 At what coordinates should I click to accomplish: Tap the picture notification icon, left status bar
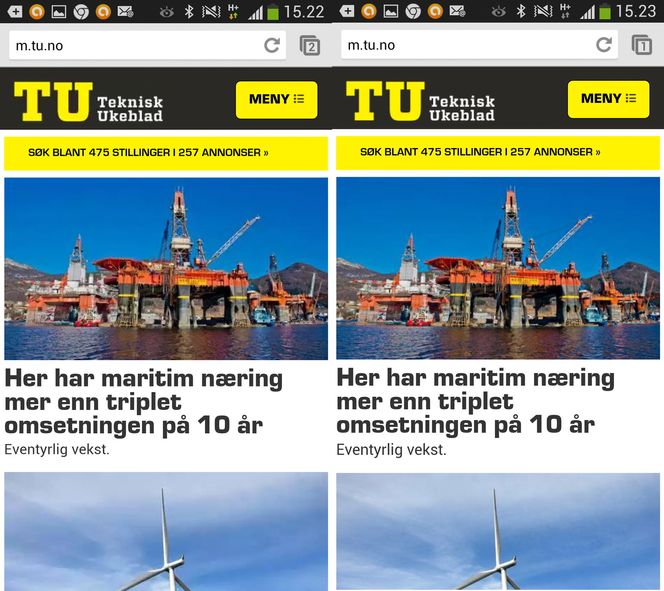coord(59,11)
